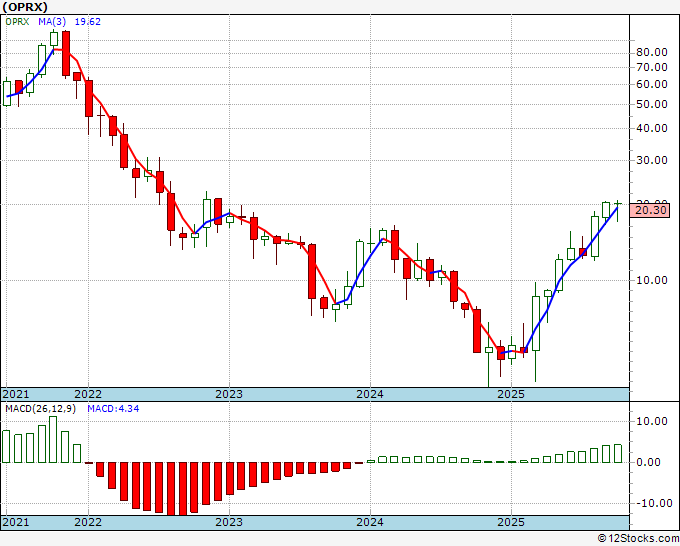Image resolution: width=680 pixels, height=546 pixels.
Task: Click the 40.00 price axis label
Action: tap(651, 128)
